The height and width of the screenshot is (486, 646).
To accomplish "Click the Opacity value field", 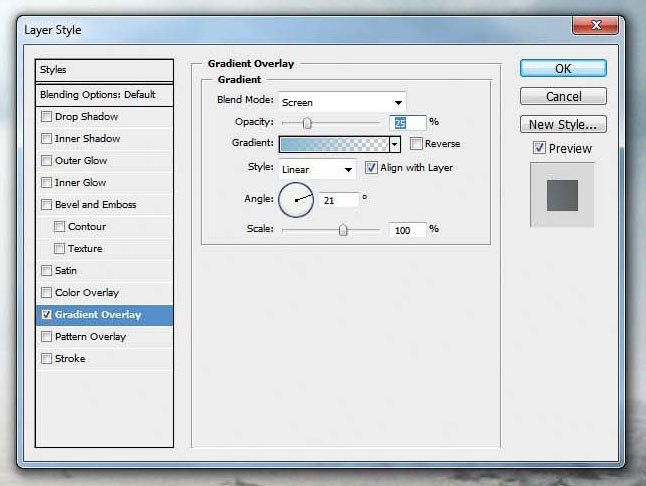I will tap(407, 123).
